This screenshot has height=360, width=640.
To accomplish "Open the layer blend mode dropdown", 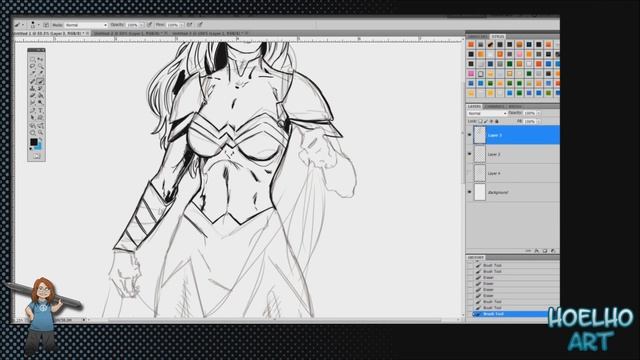I will (x=487, y=113).
